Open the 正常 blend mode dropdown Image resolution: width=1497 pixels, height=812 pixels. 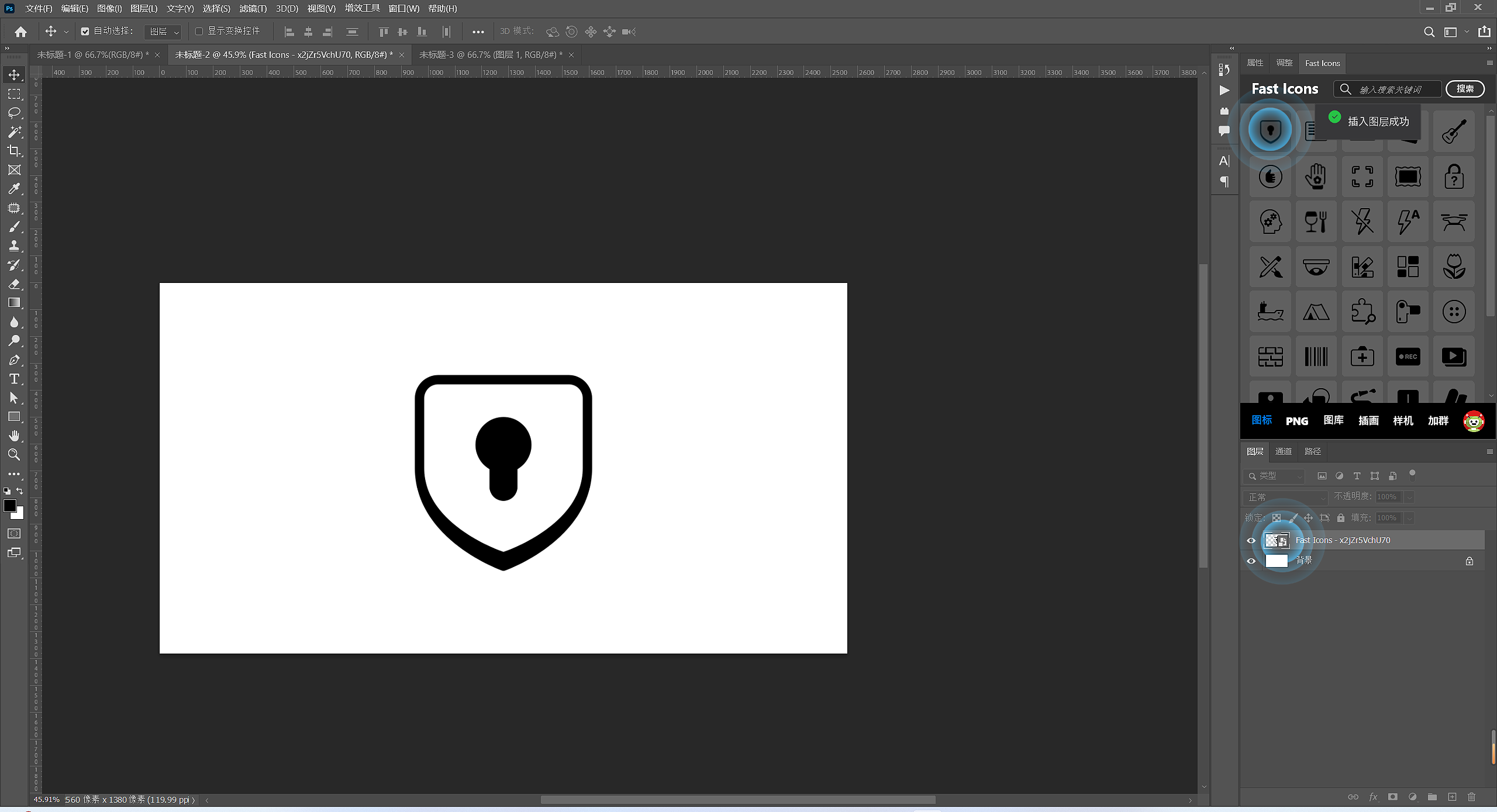[x=1286, y=497]
